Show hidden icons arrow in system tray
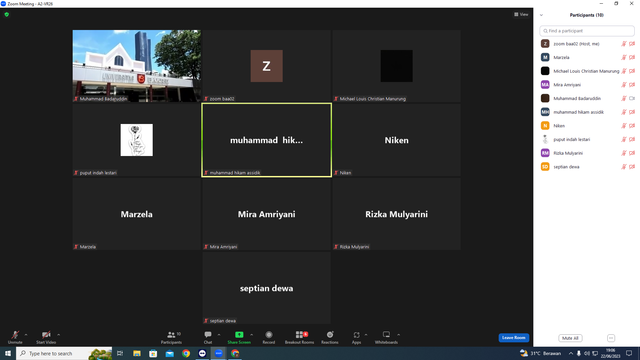The image size is (640, 360). (571, 353)
